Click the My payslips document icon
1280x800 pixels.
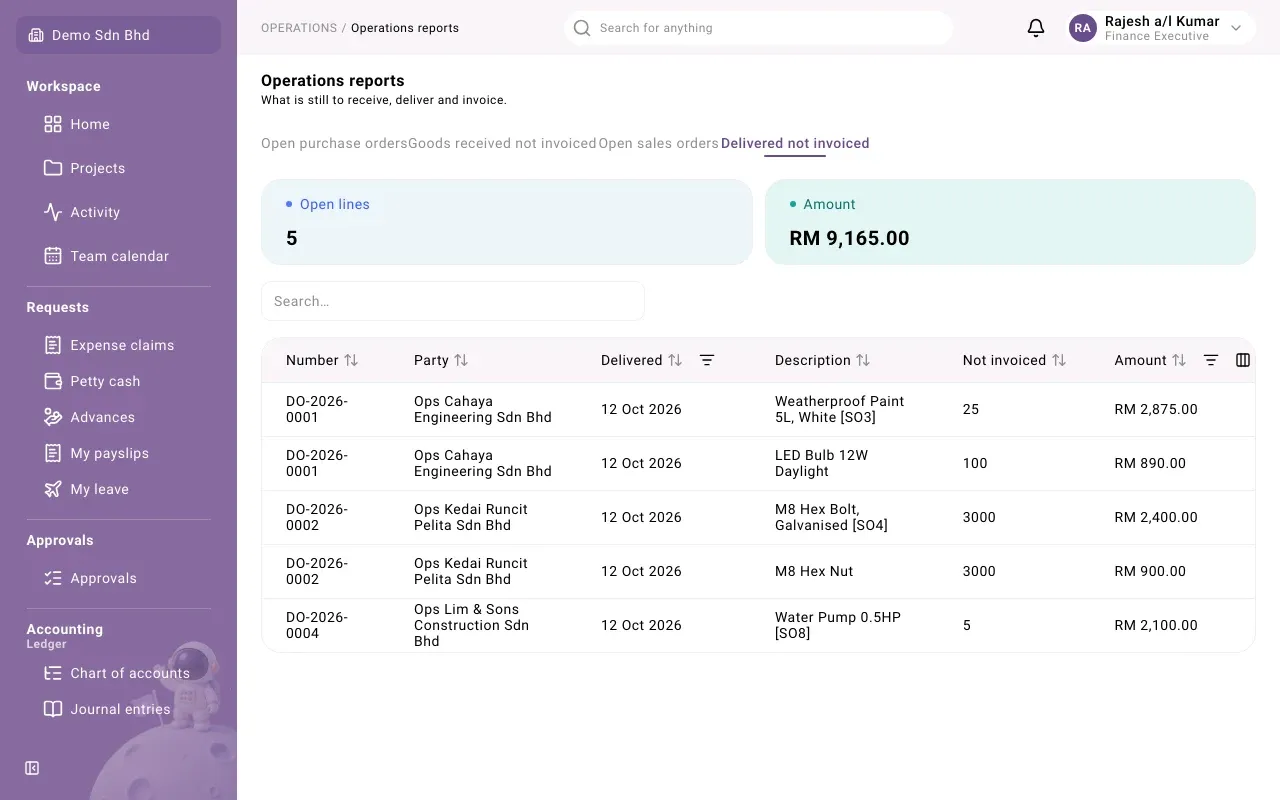pos(53,453)
